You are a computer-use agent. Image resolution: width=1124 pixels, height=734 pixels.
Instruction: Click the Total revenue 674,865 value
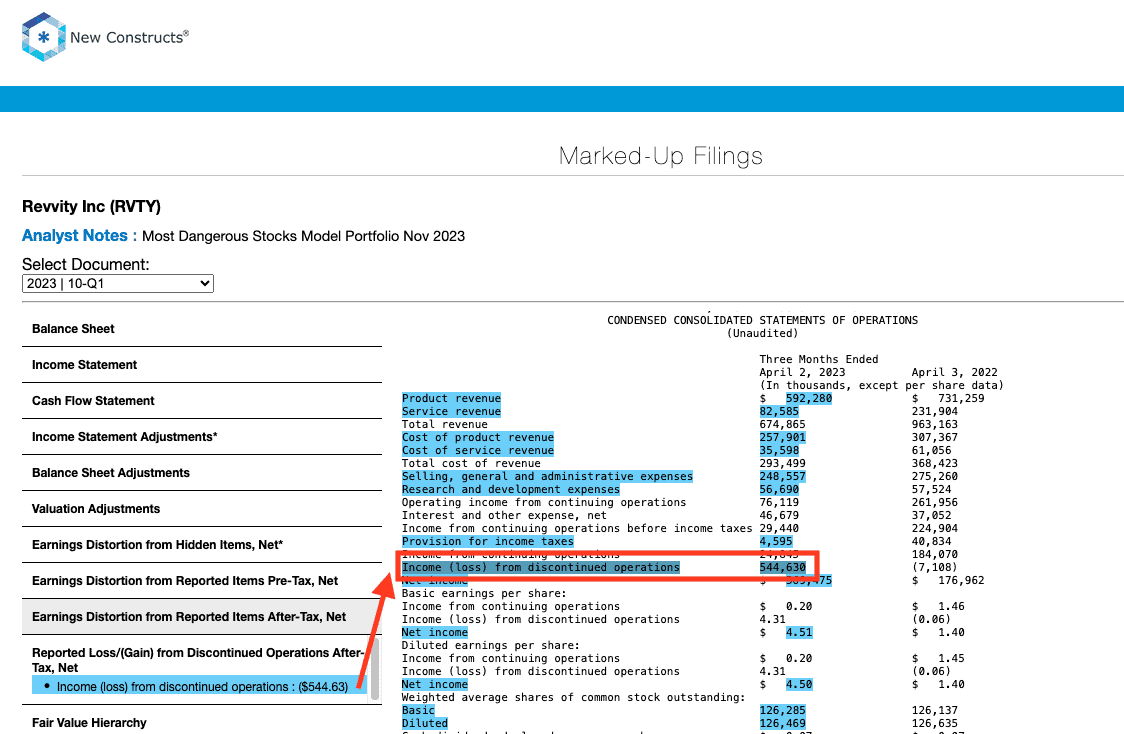pos(782,424)
